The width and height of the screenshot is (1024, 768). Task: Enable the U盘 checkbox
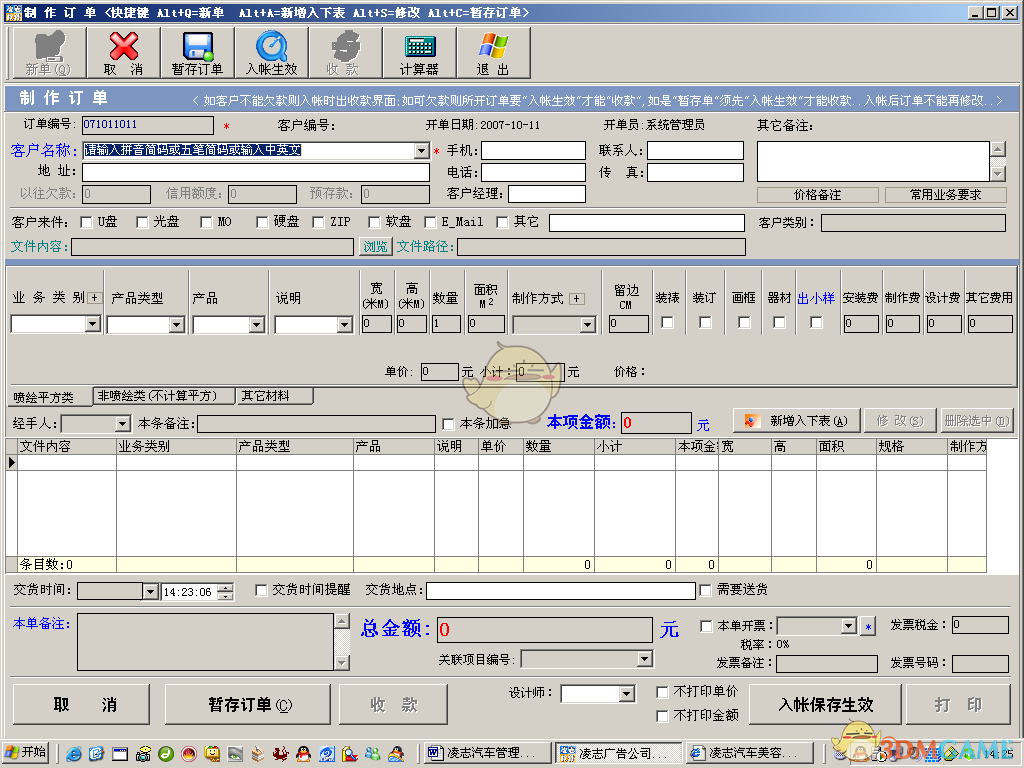86,222
